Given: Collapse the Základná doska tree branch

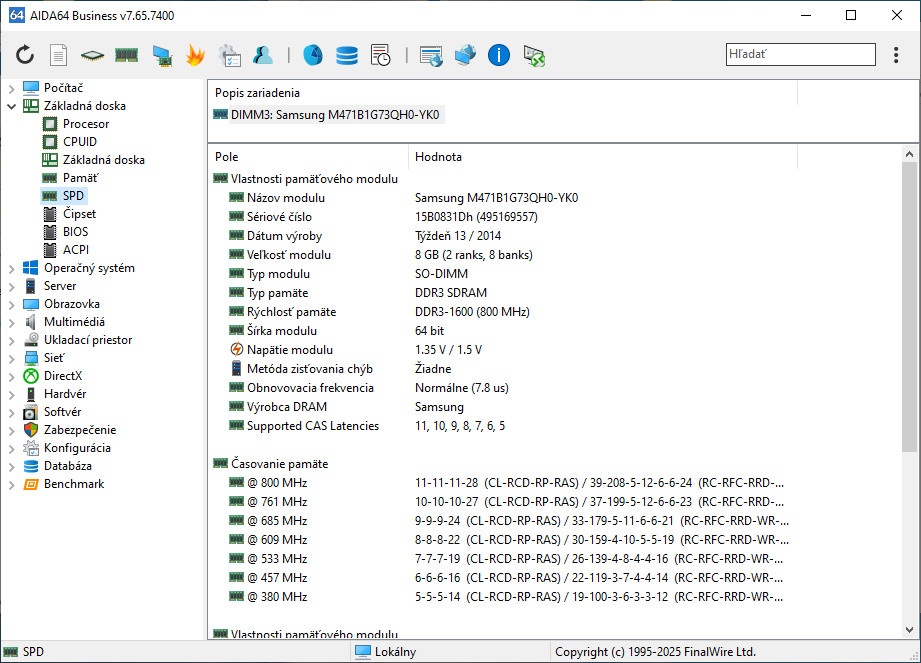Looking at the screenshot, I should pos(10,105).
